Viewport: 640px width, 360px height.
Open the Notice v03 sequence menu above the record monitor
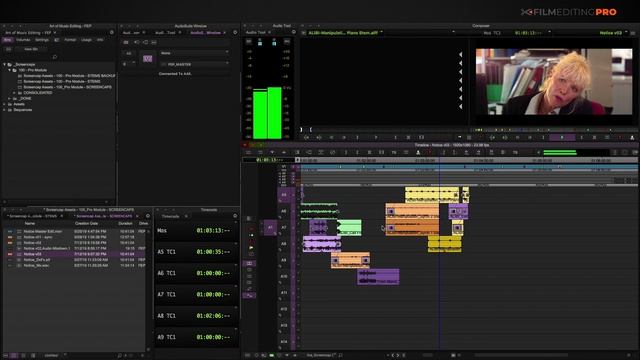pyautogui.click(x=612, y=33)
